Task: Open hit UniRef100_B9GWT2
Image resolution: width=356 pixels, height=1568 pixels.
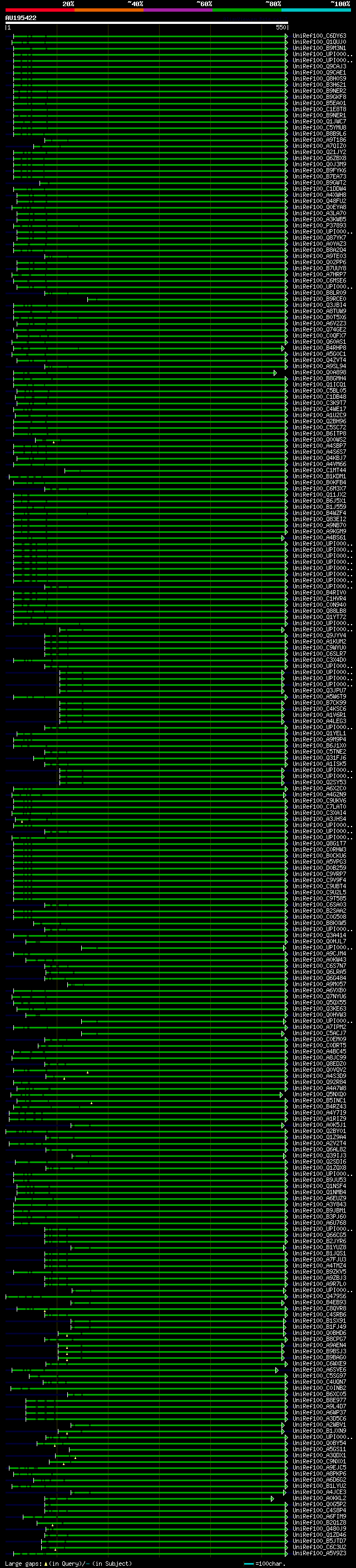Action: click(319, 182)
